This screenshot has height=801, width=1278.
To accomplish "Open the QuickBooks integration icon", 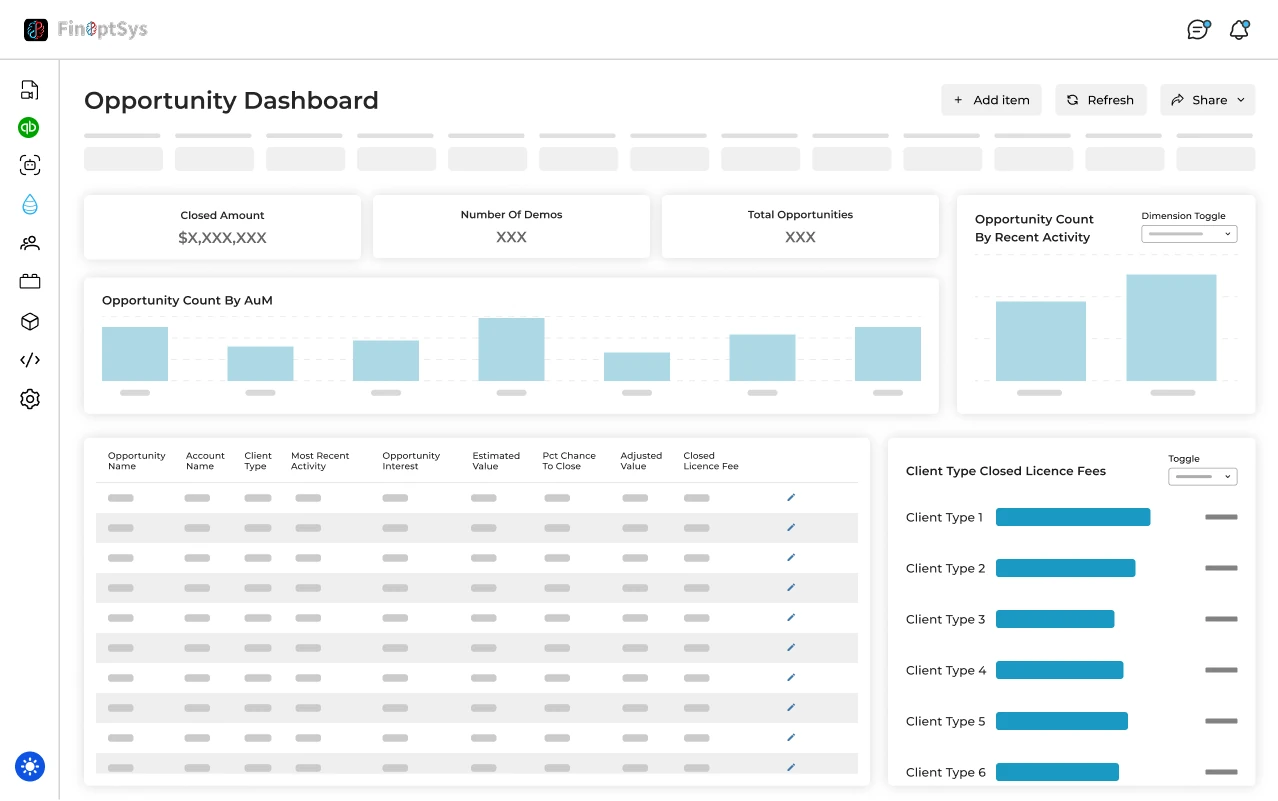I will click(x=29, y=128).
